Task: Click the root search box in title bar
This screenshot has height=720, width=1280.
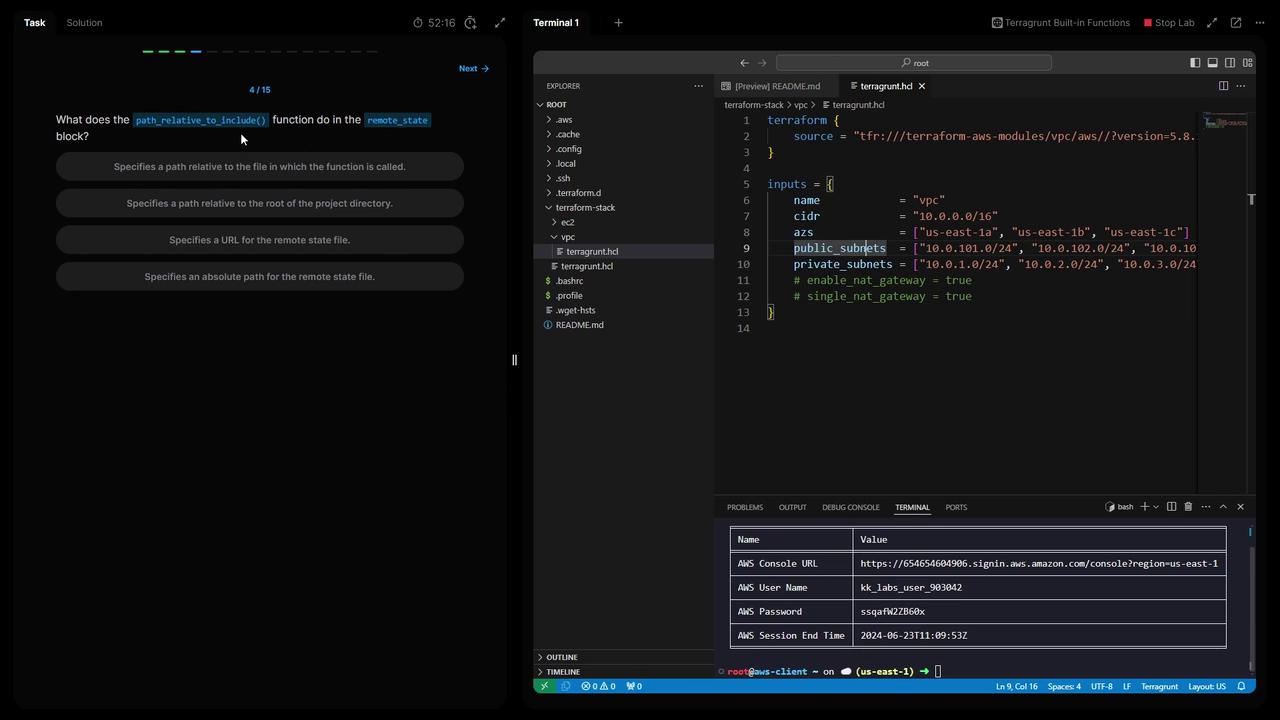Action: [913, 63]
